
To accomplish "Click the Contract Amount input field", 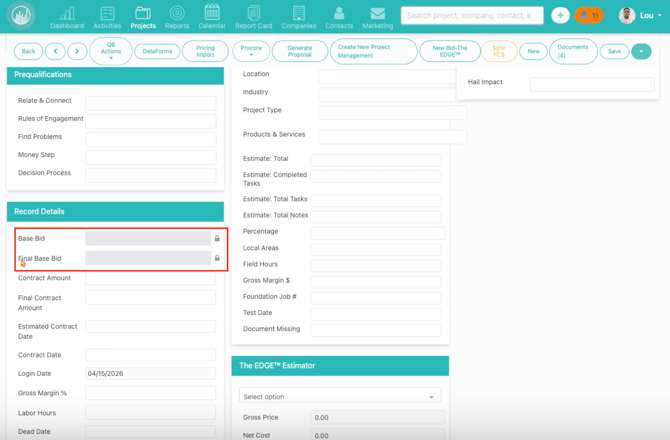I will (x=150, y=278).
